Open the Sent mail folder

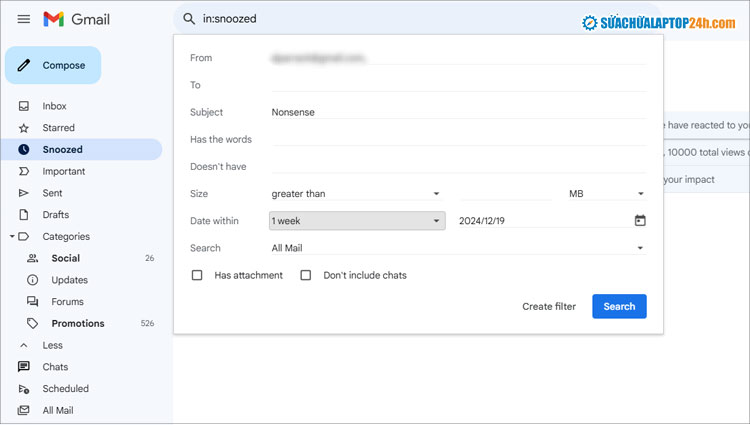click(52, 193)
